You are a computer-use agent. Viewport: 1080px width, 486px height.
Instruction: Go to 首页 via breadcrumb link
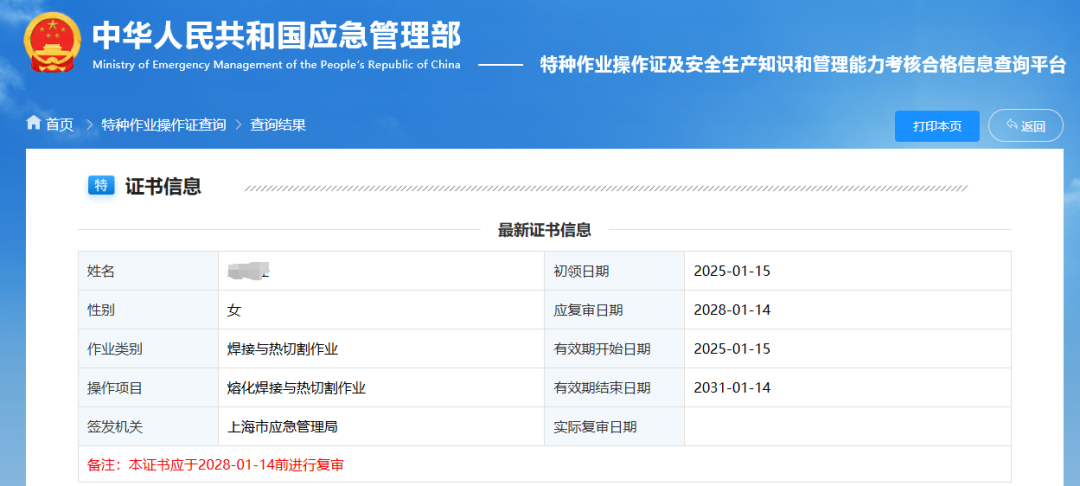(x=59, y=125)
